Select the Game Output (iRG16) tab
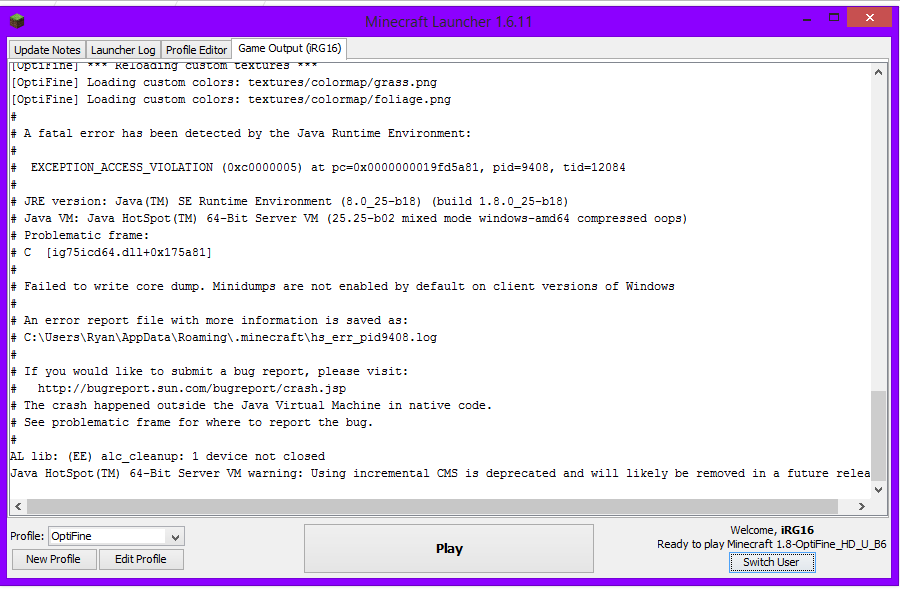The height and width of the screenshot is (590, 900). tap(289, 48)
